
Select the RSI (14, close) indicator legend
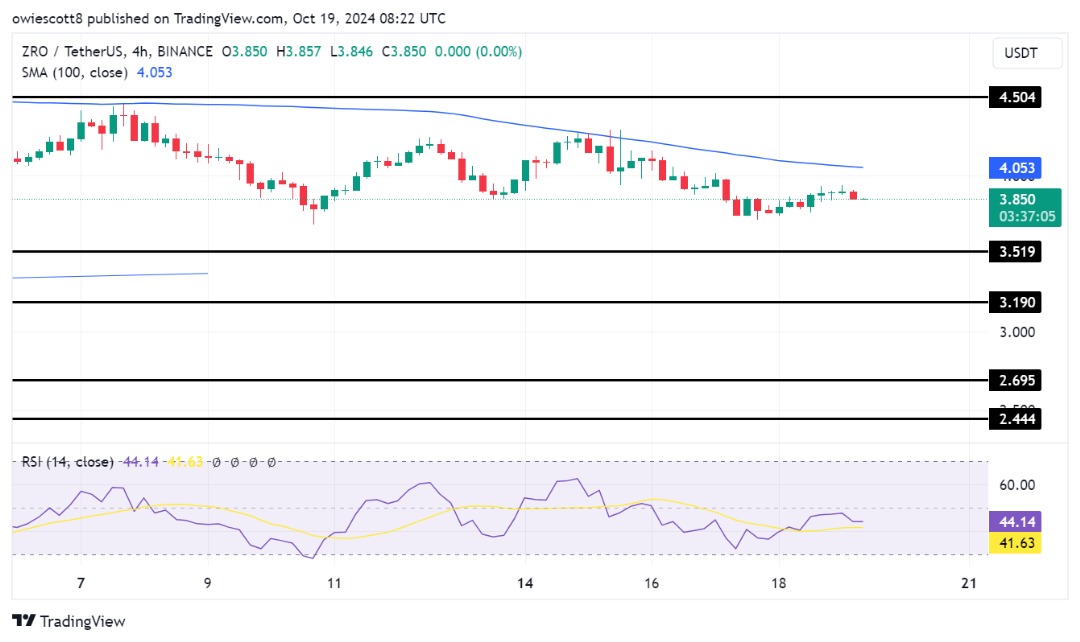coord(65,462)
